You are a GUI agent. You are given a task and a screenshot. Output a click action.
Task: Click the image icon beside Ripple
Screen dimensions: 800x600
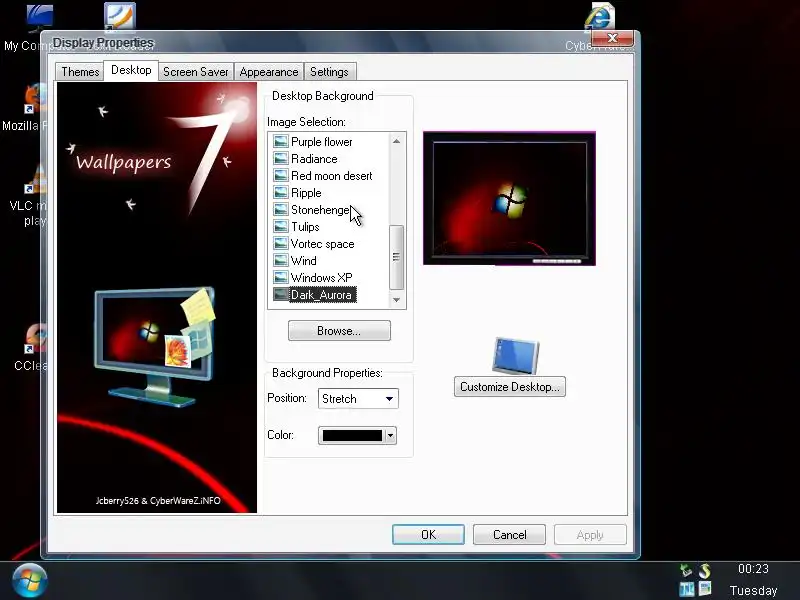click(281, 192)
